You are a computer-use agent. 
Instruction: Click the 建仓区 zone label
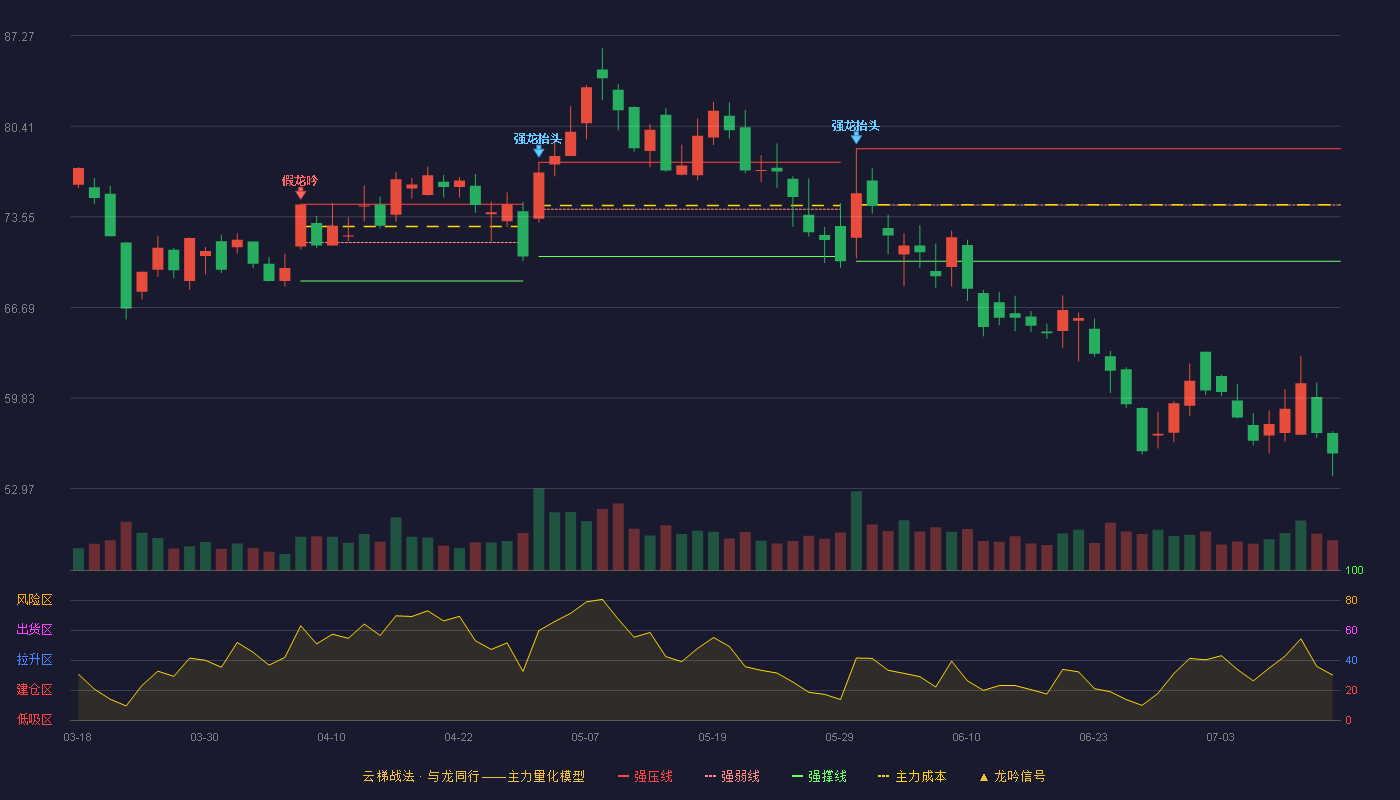(x=34, y=690)
